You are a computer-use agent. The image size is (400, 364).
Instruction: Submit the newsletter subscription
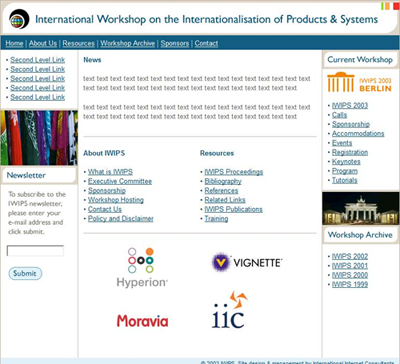tap(25, 273)
